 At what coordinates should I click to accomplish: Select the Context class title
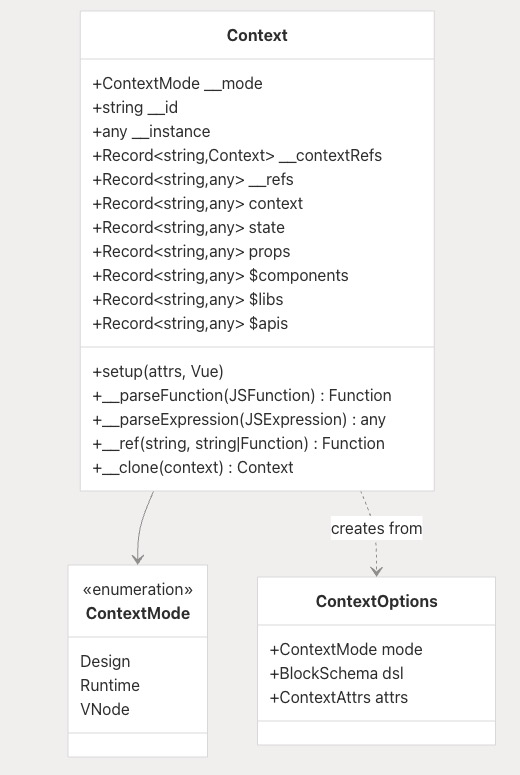[x=257, y=36]
